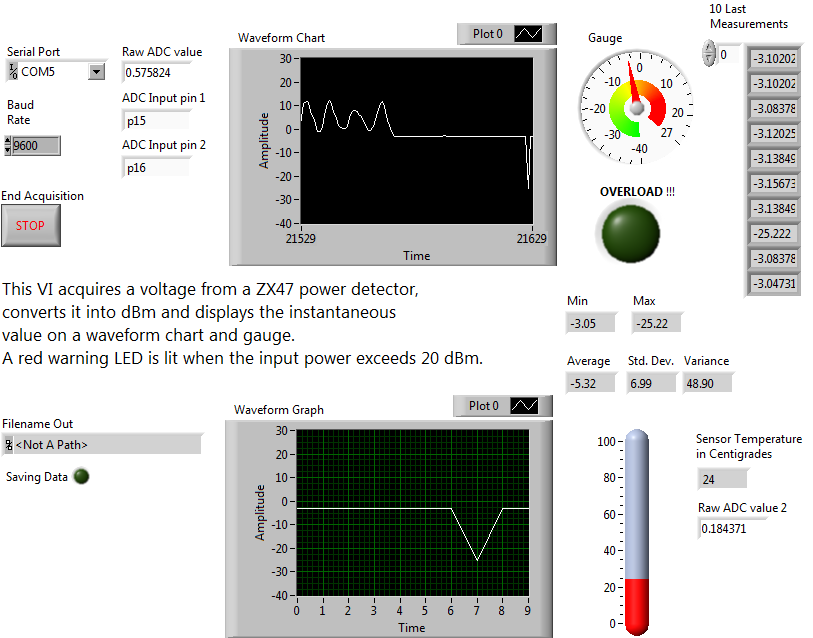Open the Serial Port COM5 dropdown

point(94,70)
